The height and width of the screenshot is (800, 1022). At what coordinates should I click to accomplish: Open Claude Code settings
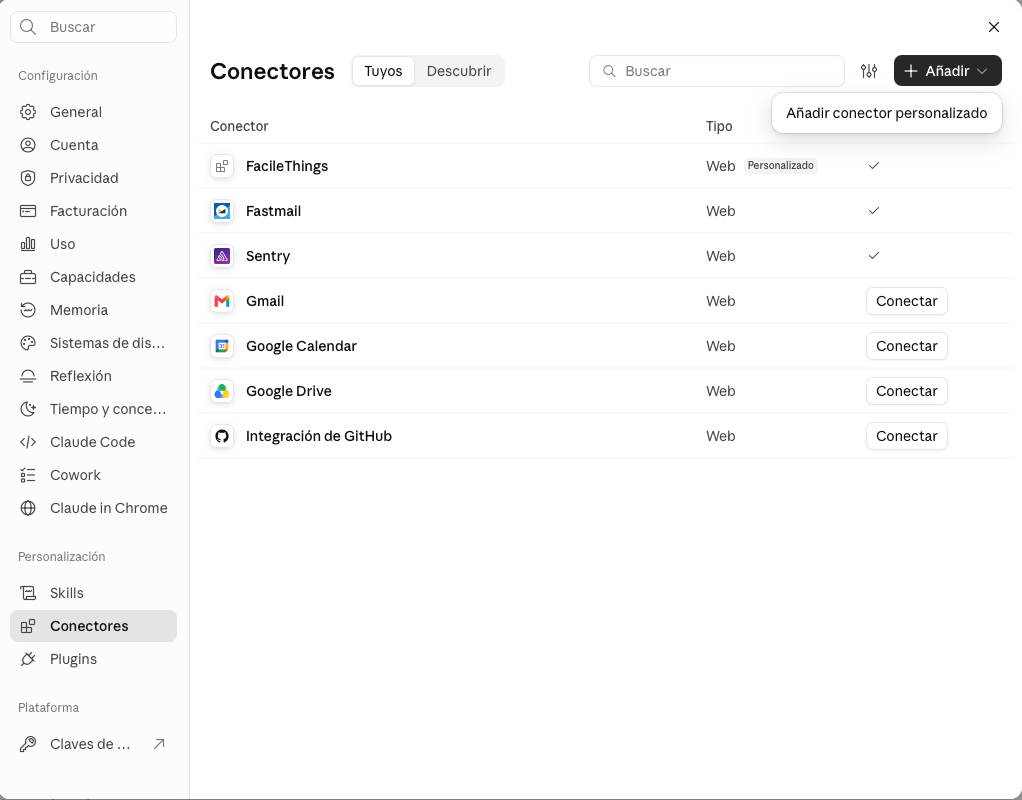[x=93, y=442]
